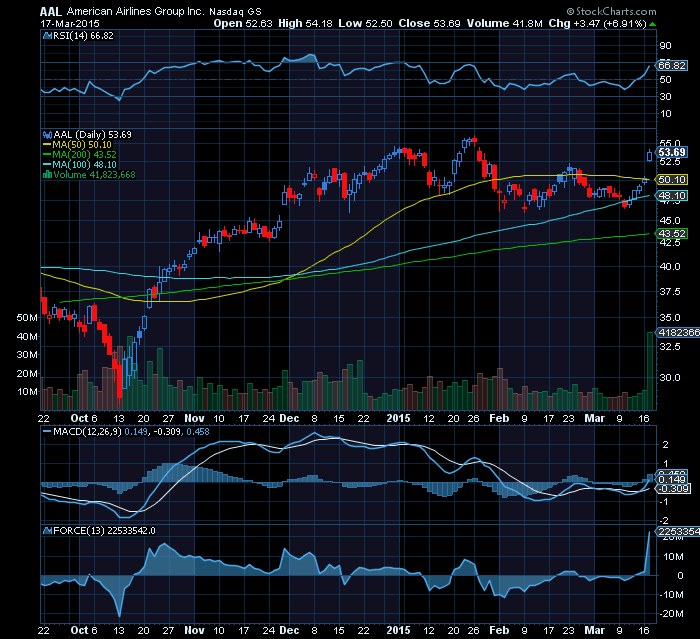Image resolution: width=700 pixels, height=639 pixels.
Task: Click the Dec date marker on price axis
Action: pos(289,418)
